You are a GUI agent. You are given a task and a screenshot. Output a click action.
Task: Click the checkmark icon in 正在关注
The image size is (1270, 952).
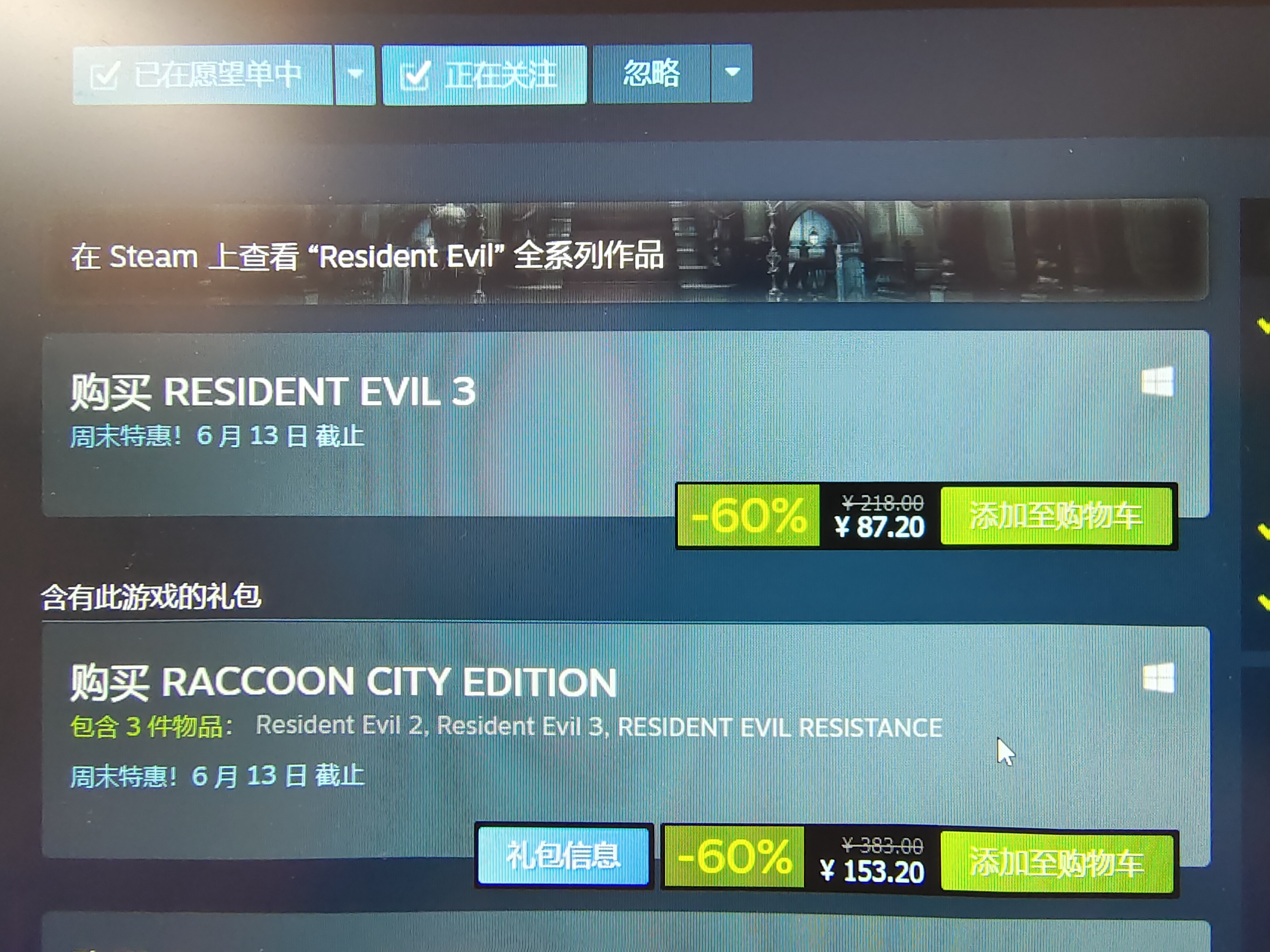415,75
